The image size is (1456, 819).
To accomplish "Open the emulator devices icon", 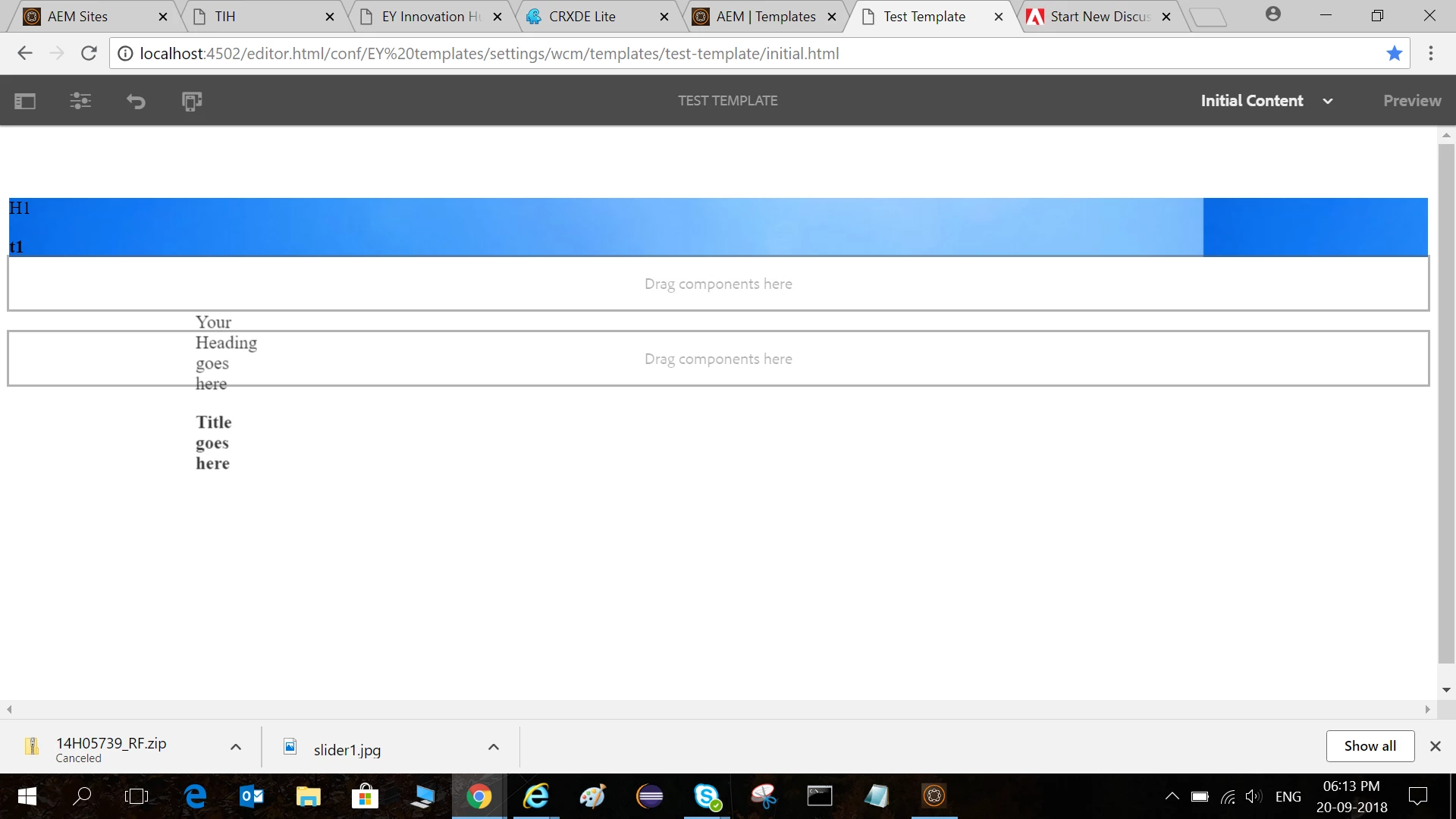I will point(192,101).
